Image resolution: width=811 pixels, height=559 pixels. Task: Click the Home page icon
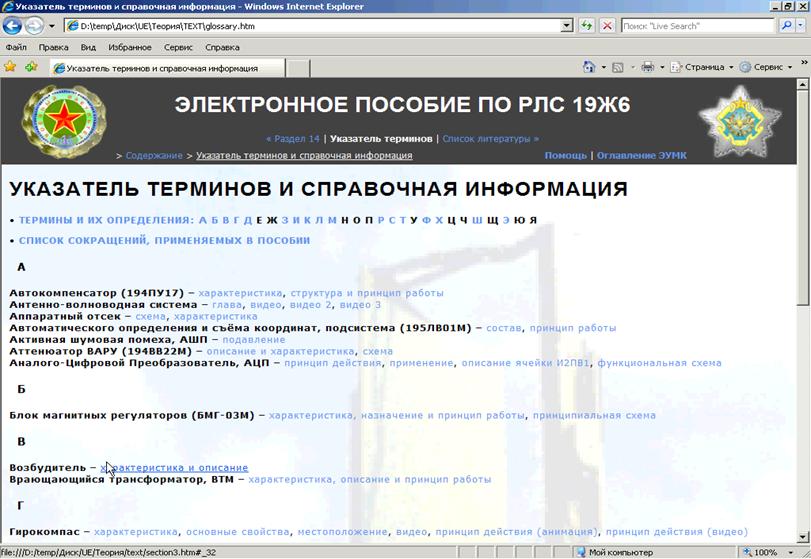click(x=589, y=67)
